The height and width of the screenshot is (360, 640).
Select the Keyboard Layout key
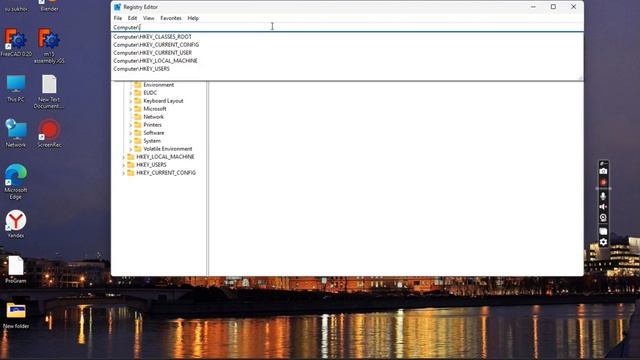pyautogui.click(x=163, y=101)
